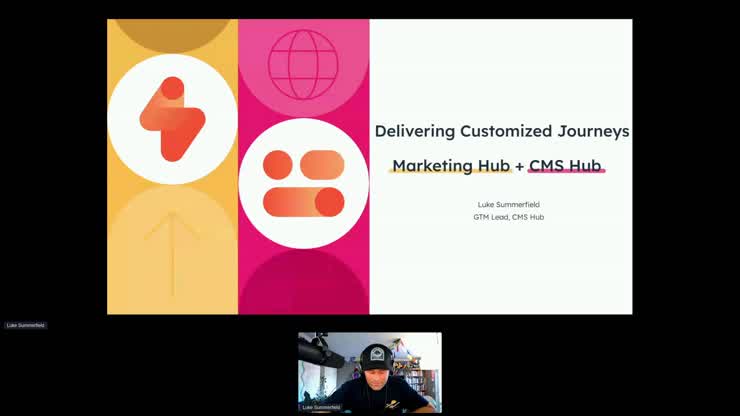Click the cap logo in the webcam feed
The width and height of the screenshot is (740, 416).
point(376,354)
